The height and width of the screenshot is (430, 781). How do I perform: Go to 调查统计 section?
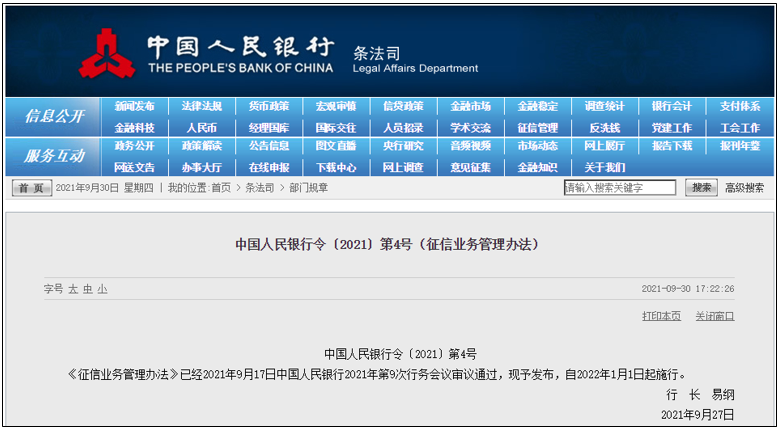[x=605, y=106]
